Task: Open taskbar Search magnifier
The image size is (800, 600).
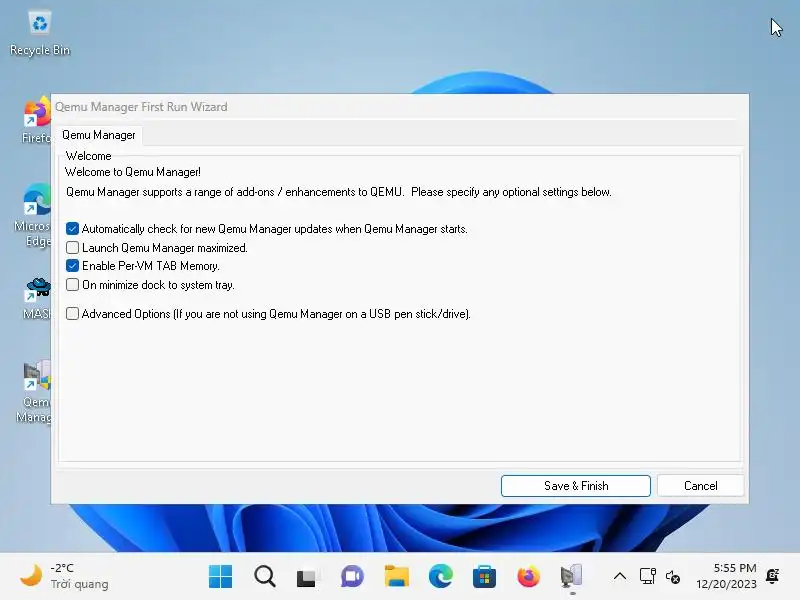Action: click(265, 577)
